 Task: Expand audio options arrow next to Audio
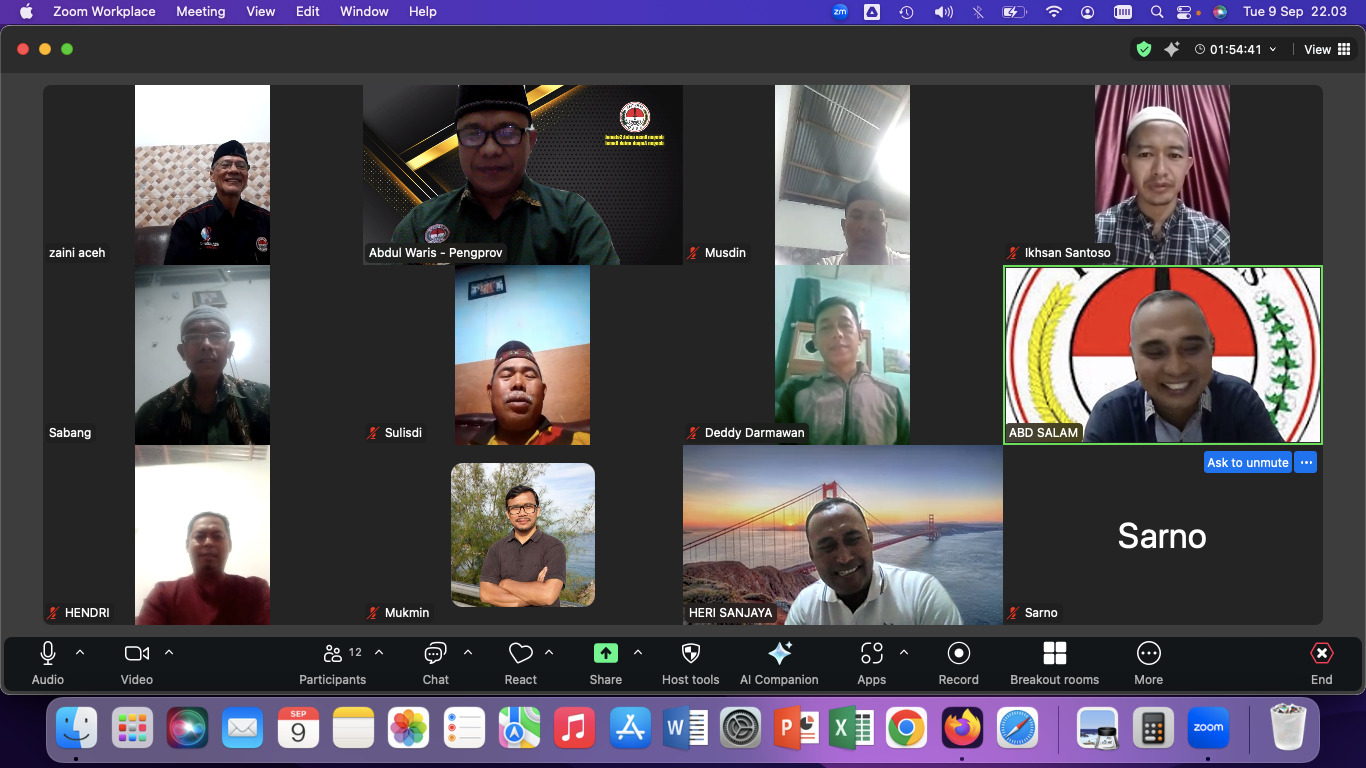pos(80,653)
